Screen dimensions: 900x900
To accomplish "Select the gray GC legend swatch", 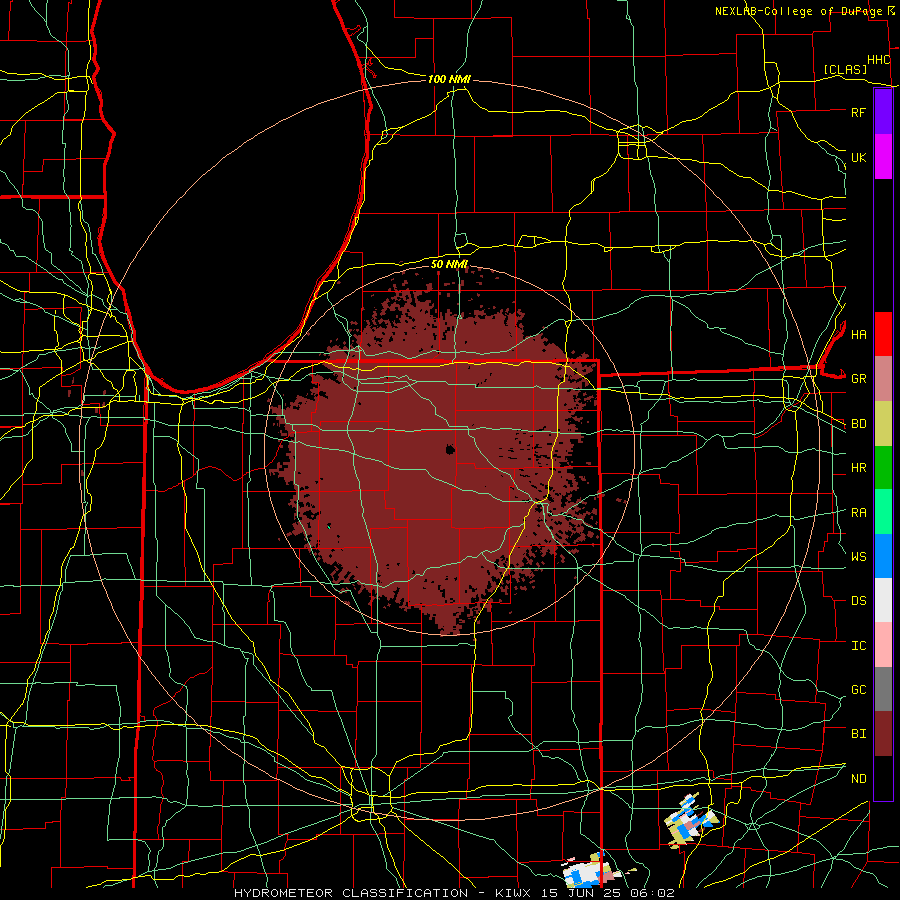I will pos(883,689).
